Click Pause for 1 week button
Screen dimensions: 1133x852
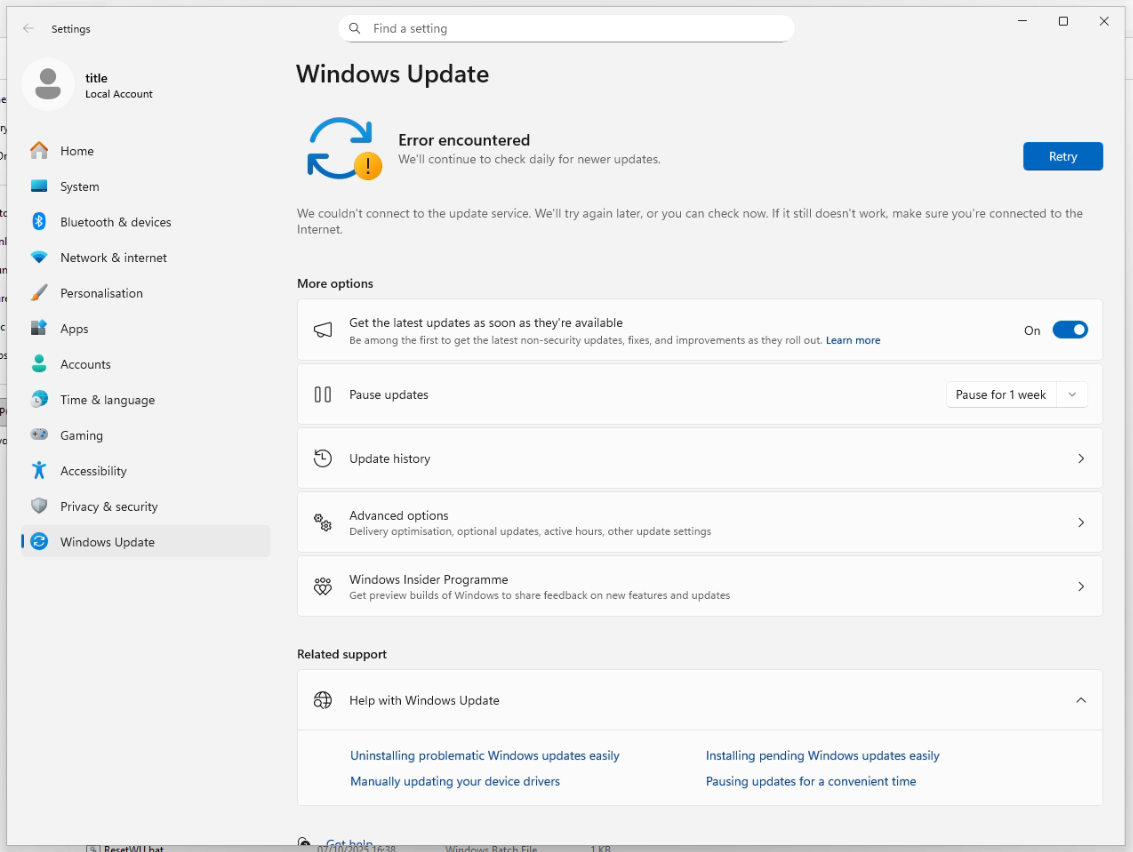pyautogui.click(x=1001, y=395)
